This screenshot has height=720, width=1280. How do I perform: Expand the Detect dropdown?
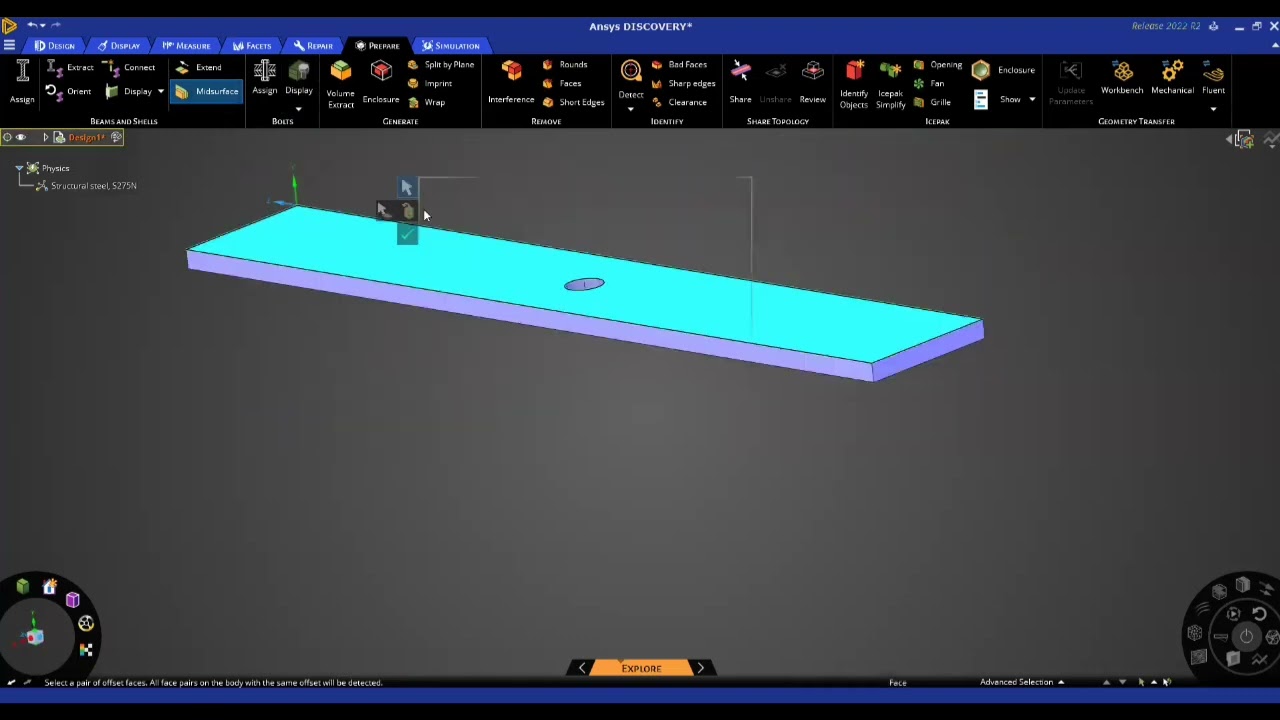[631, 108]
